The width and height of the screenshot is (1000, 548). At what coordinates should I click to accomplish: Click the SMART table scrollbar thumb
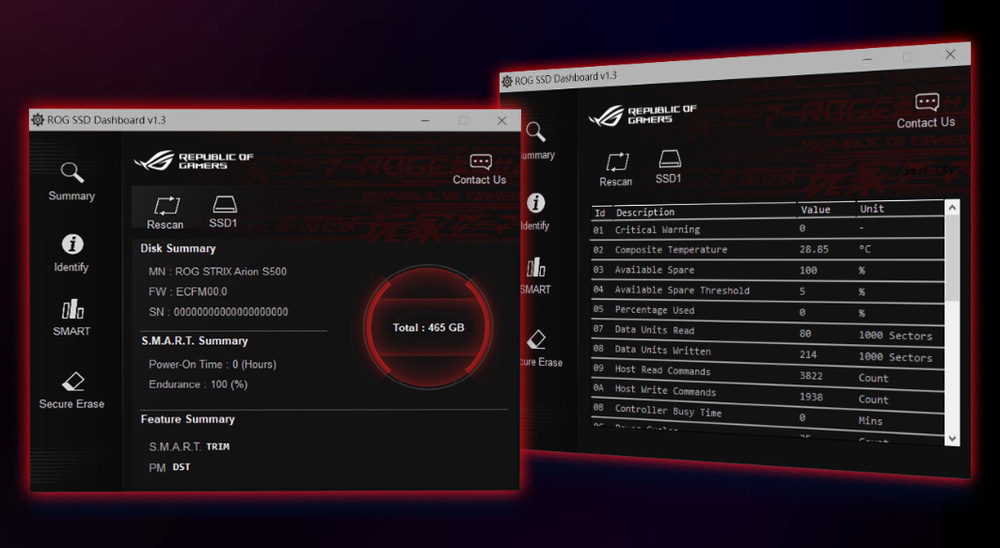(952, 258)
